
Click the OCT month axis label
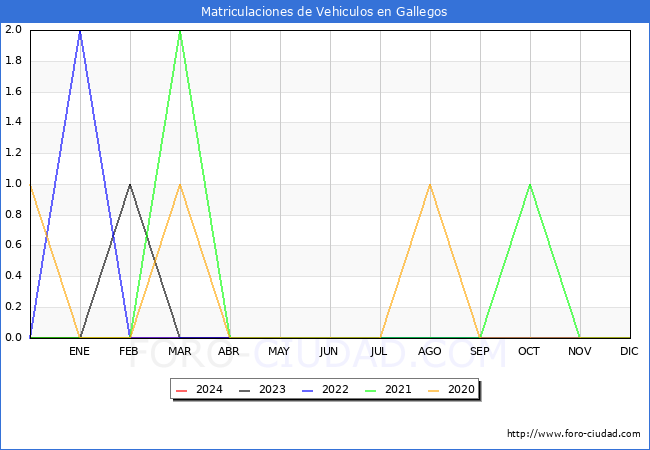coord(529,351)
